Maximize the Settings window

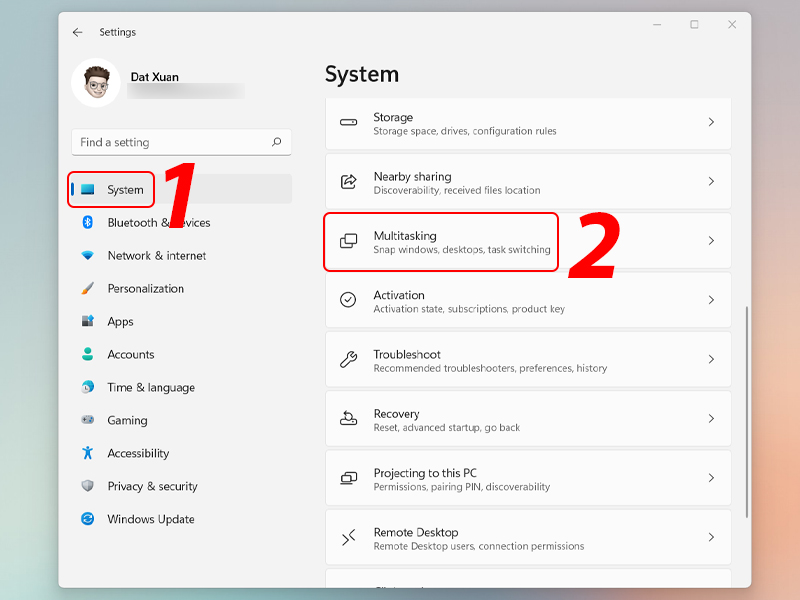694,24
